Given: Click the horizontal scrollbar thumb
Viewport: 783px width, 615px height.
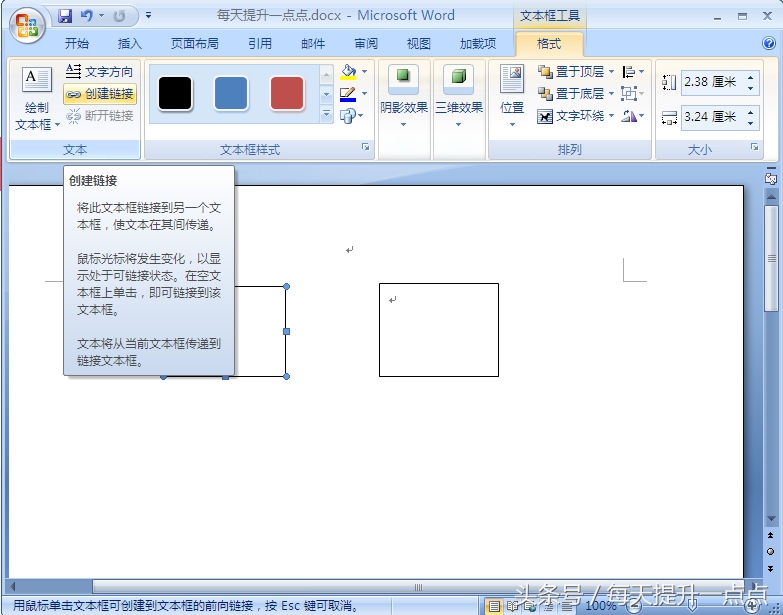Looking at the screenshot, I should coord(419,587).
